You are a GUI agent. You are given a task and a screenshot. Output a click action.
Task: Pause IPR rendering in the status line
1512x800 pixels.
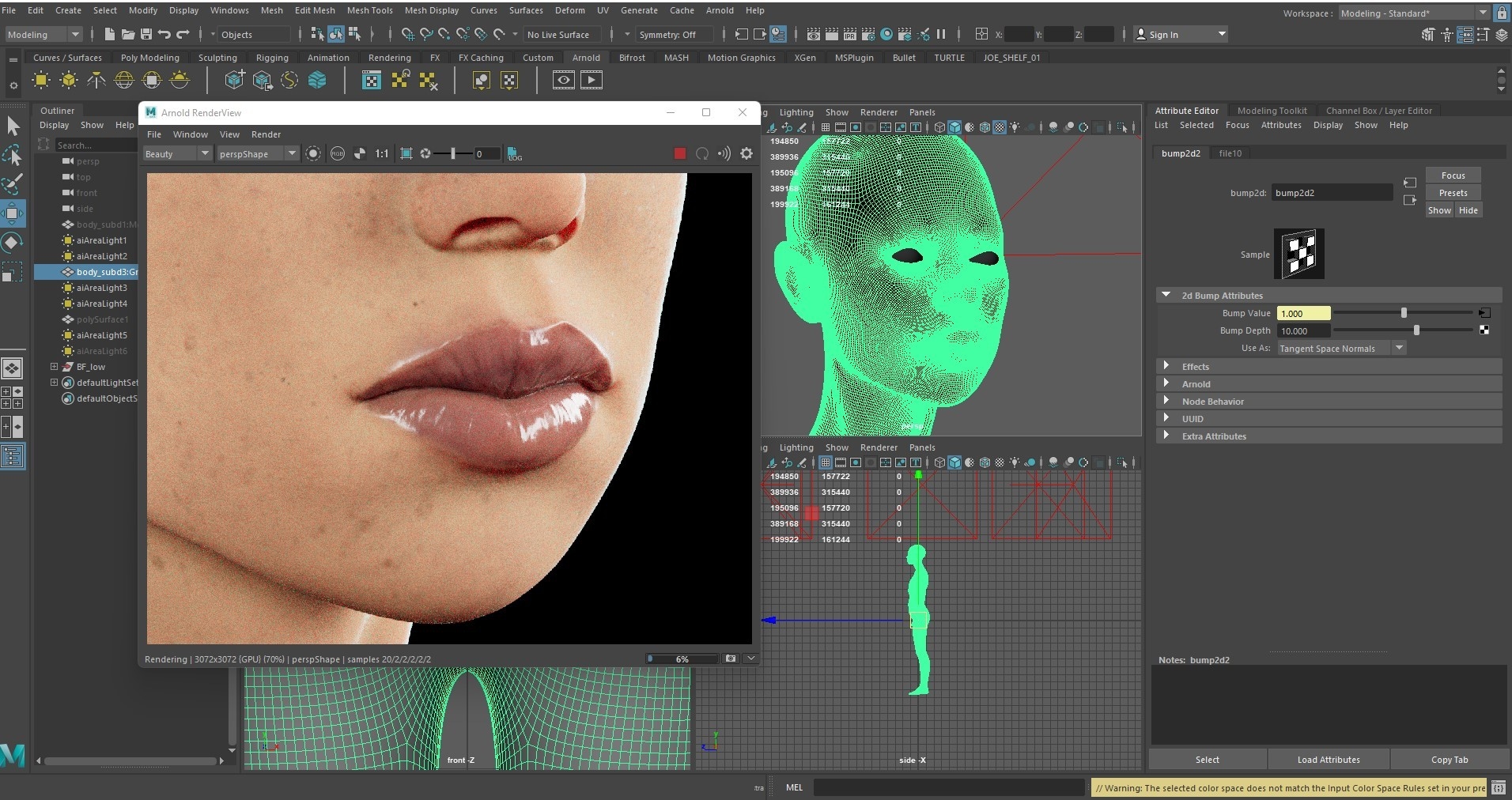(941, 34)
